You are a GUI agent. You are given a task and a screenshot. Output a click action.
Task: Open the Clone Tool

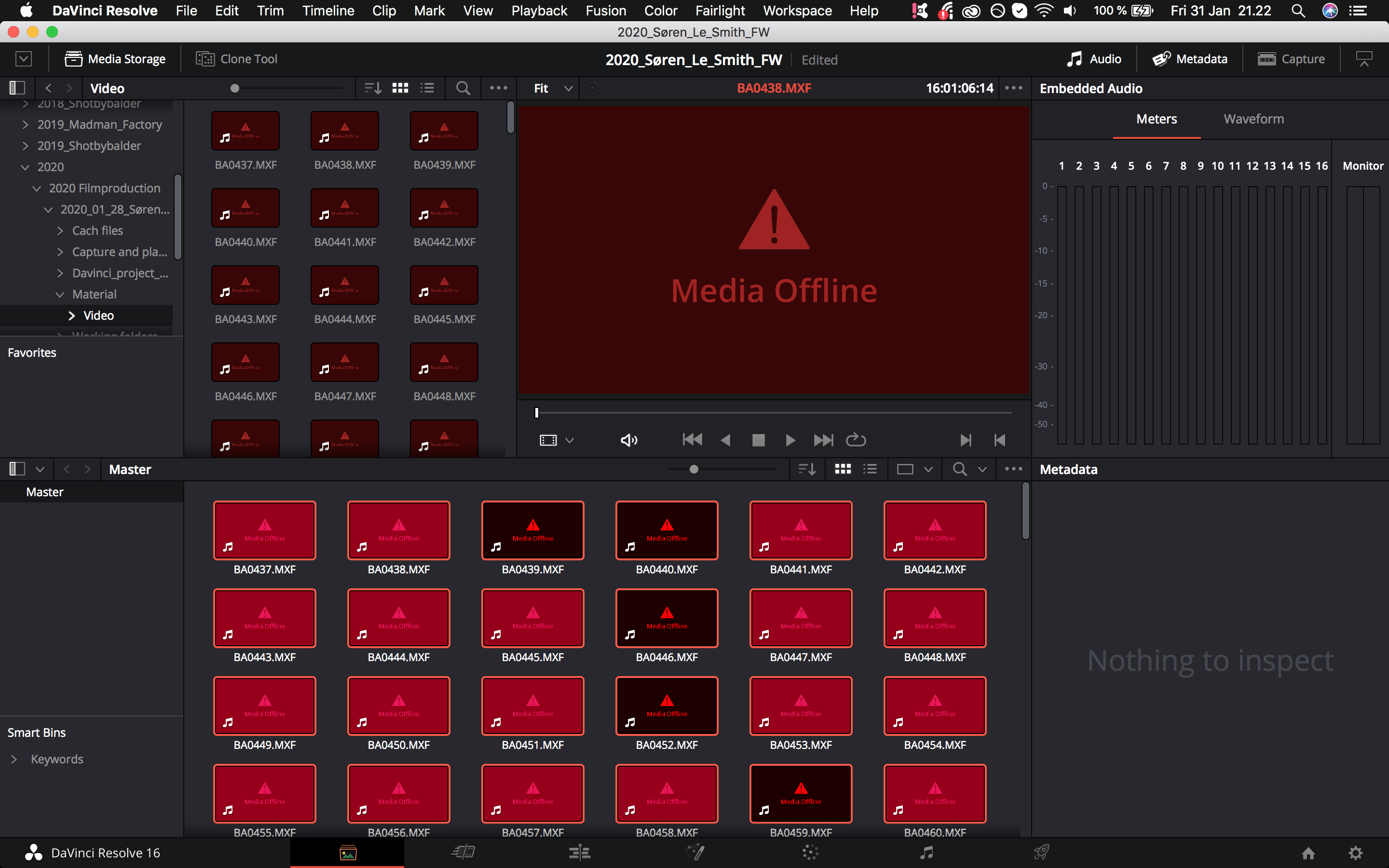[x=236, y=59]
